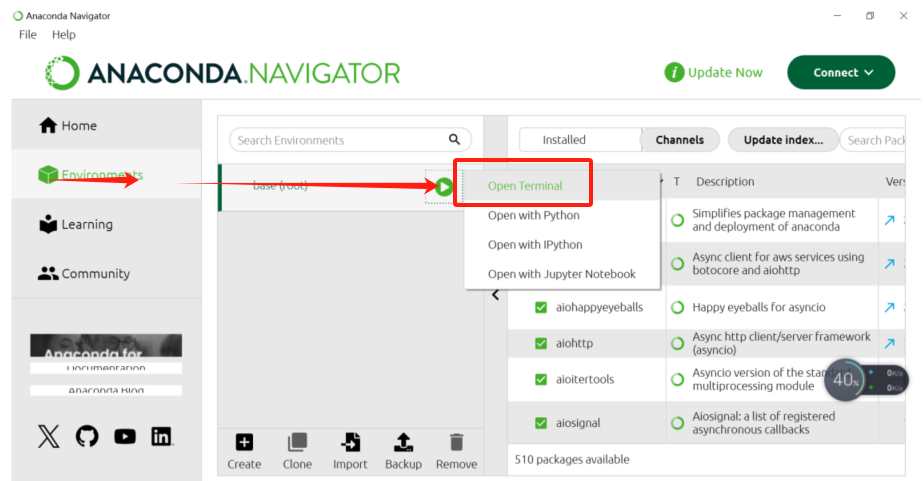This screenshot has height=481, width=924.
Task: Click status circle in aioitertools row
Action: tap(678, 379)
